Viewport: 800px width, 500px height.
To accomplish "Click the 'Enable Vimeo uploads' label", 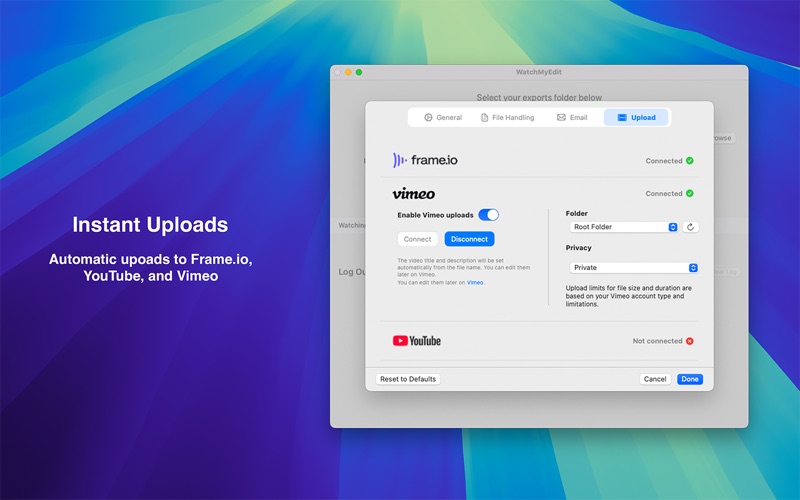I will pyautogui.click(x=435, y=215).
